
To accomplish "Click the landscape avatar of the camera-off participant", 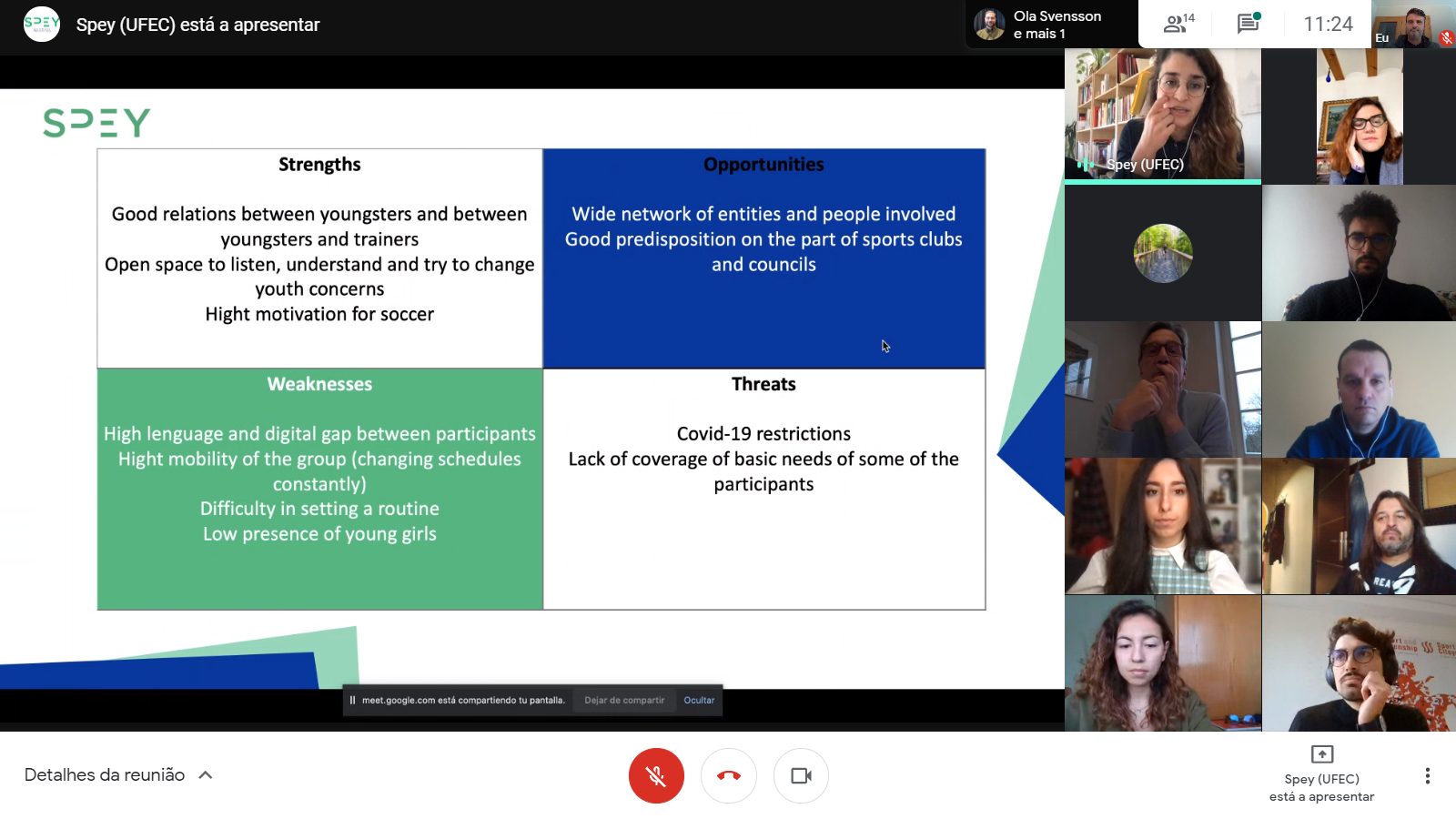I will pos(1162,253).
